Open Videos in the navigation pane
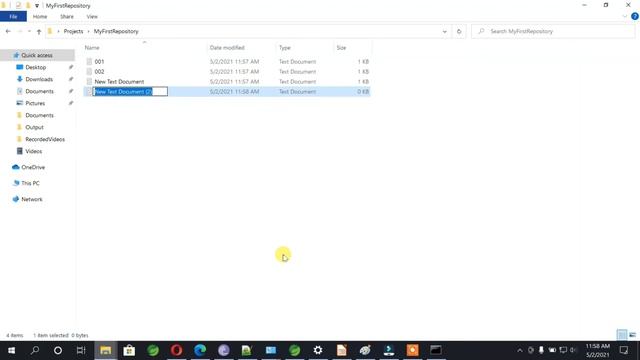 [x=33, y=151]
